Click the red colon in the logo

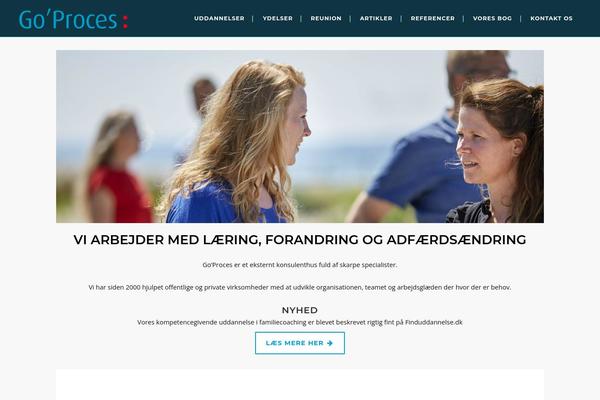point(125,21)
